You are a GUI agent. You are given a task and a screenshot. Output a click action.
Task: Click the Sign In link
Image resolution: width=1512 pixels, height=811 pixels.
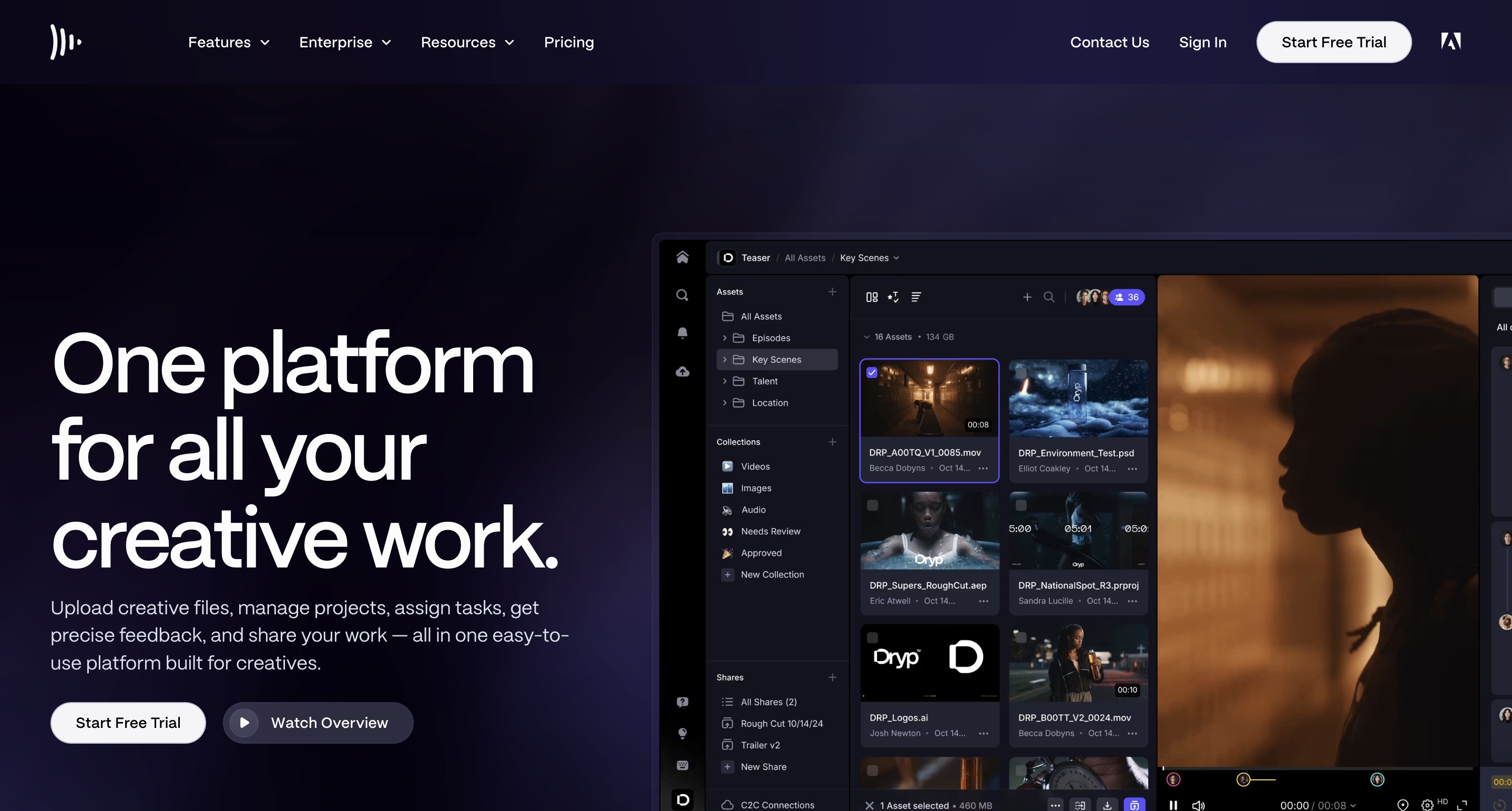[x=1203, y=42]
